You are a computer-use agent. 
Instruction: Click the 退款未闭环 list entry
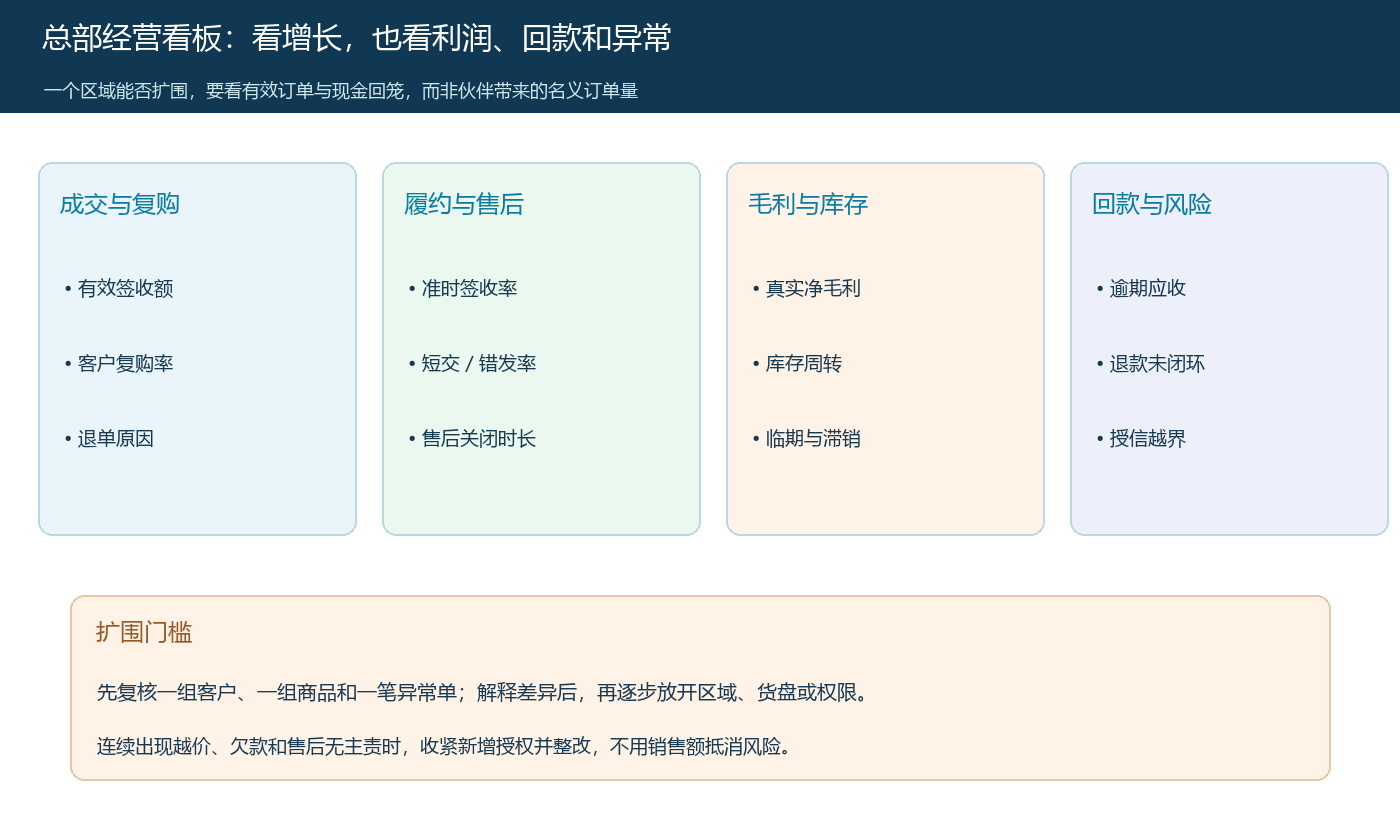pyautogui.click(x=1151, y=364)
